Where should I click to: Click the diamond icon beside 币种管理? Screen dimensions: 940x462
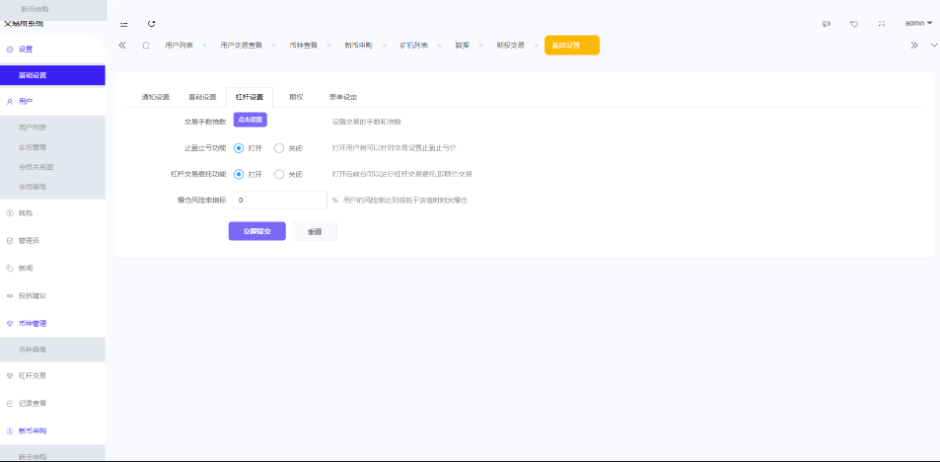10,324
